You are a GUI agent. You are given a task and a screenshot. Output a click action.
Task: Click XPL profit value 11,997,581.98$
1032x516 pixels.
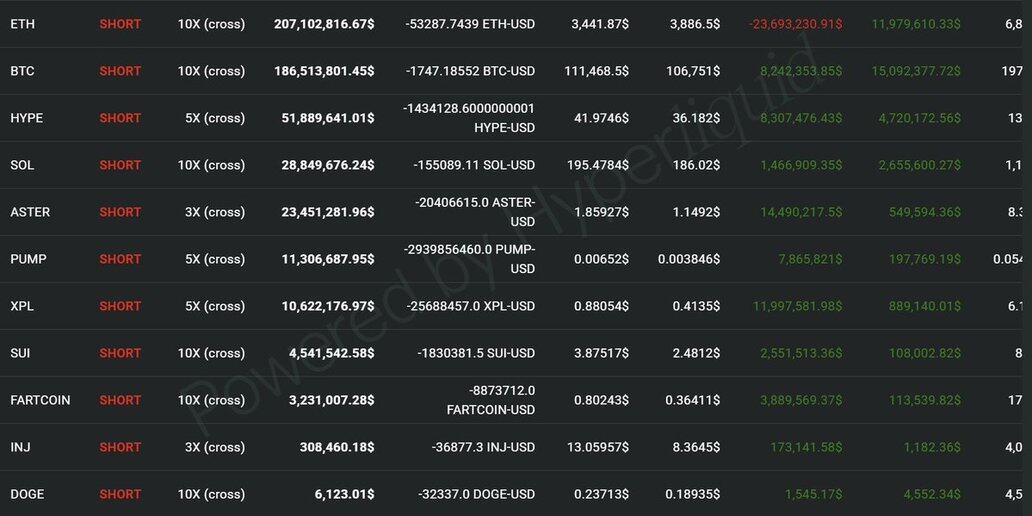pyautogui.click(x=797, y=306)
